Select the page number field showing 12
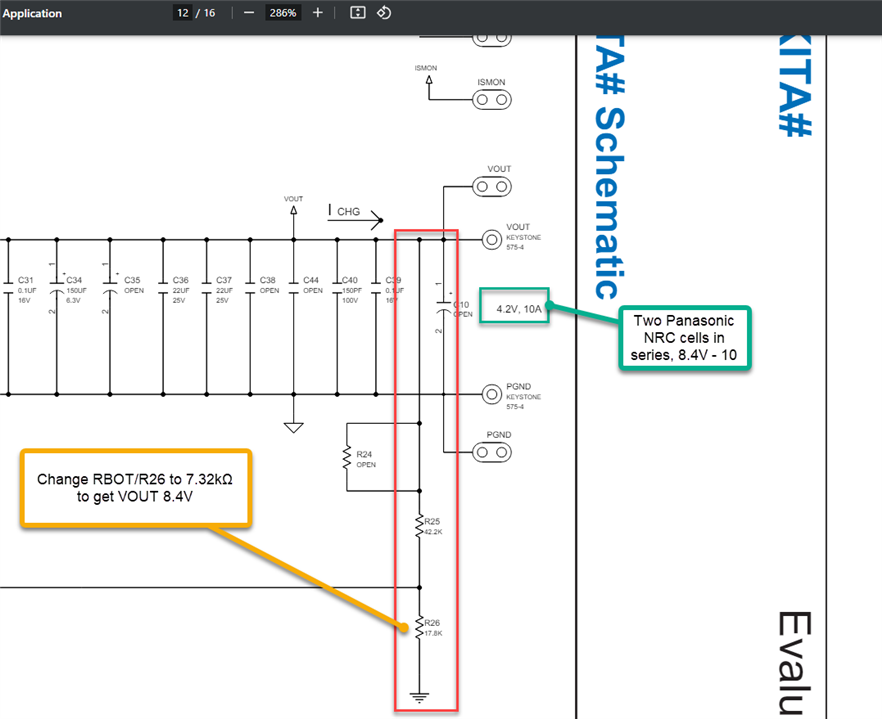Image resolution: width=882 pixels, height=719 pixels. click(x=183, y=12)
